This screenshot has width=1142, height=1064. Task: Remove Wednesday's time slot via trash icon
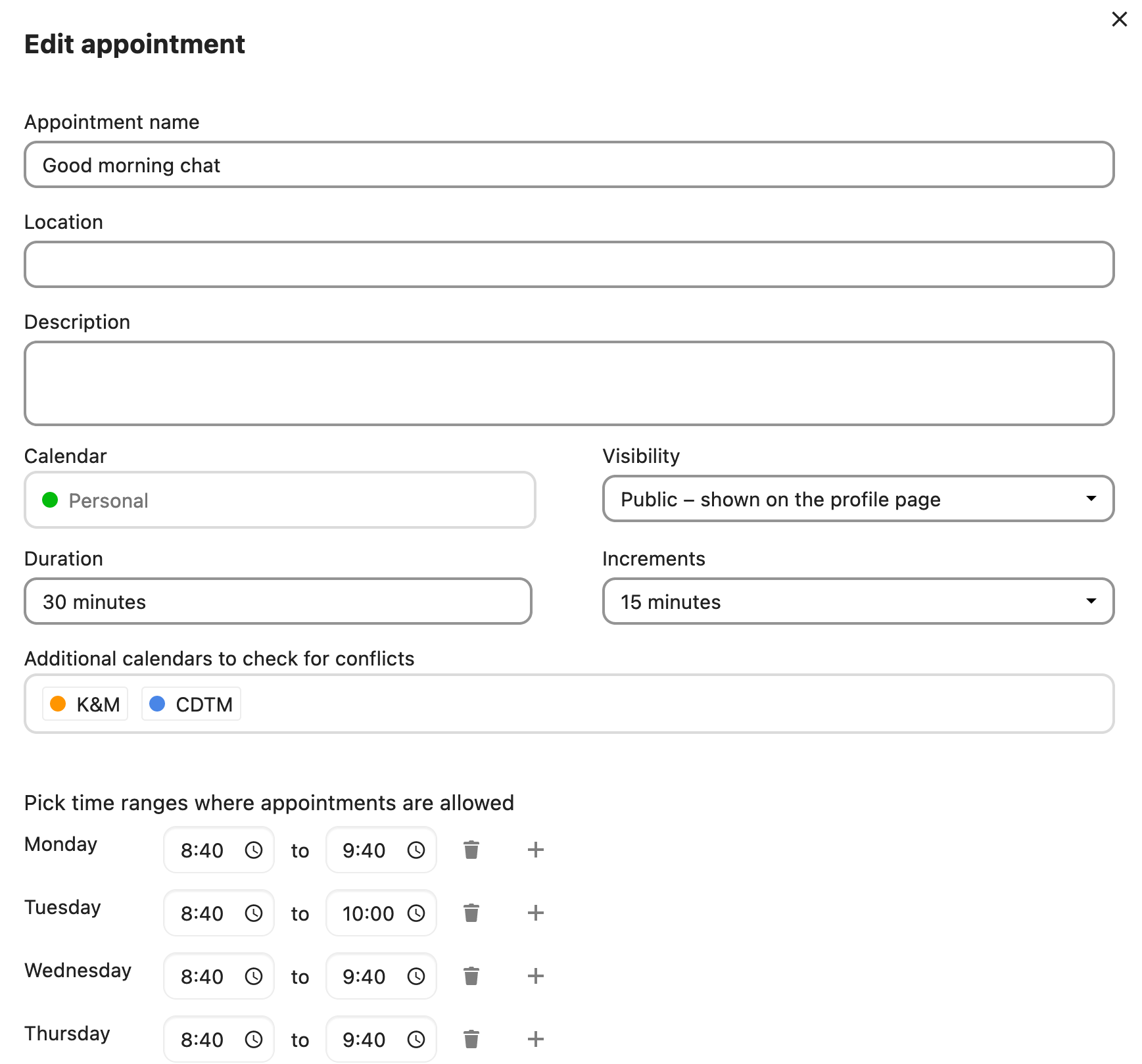471,976
